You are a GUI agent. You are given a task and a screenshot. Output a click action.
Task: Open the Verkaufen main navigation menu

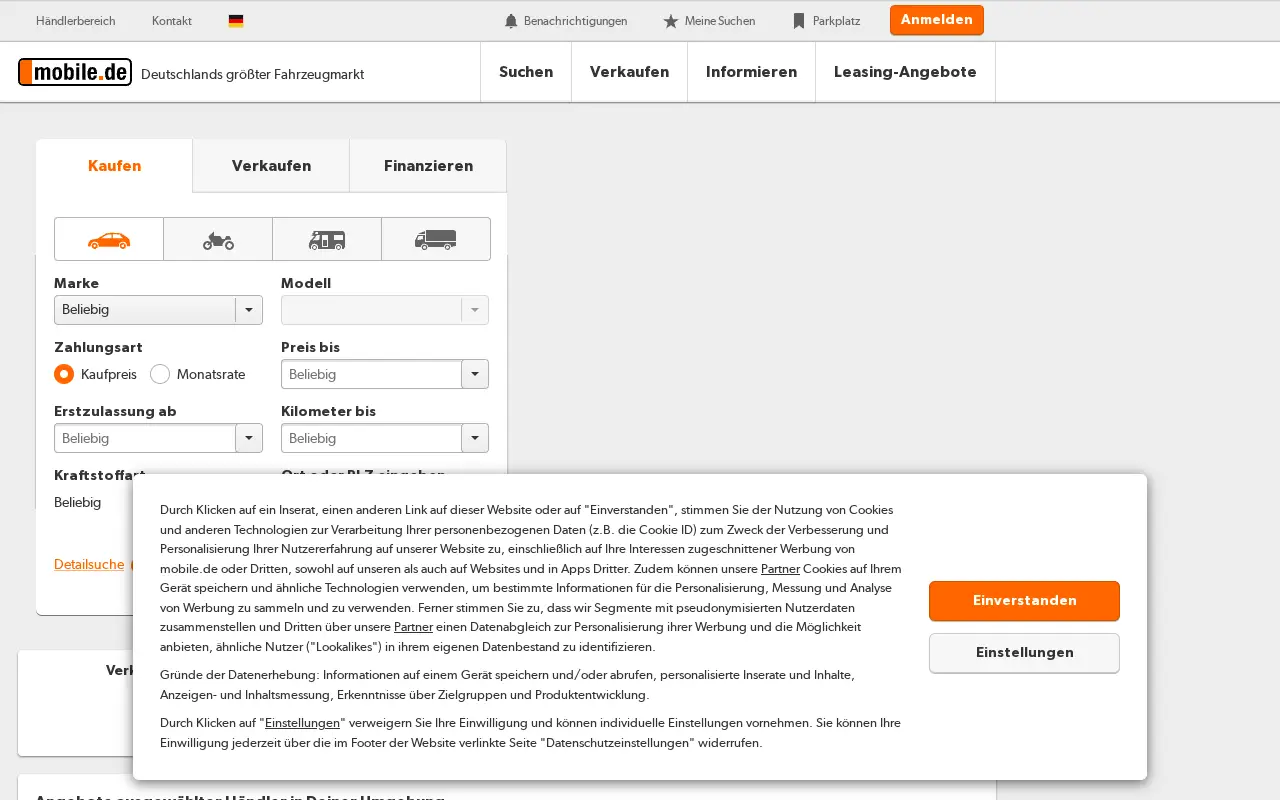point(629,72)
